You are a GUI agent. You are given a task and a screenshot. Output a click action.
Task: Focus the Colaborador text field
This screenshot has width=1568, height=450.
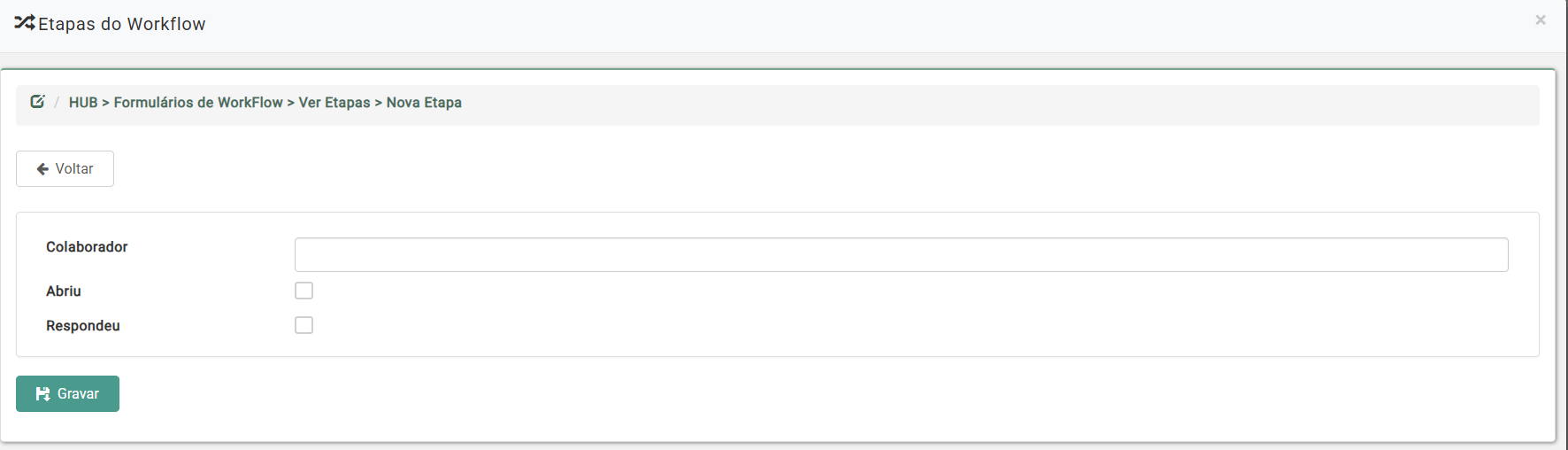pos(901,255)
